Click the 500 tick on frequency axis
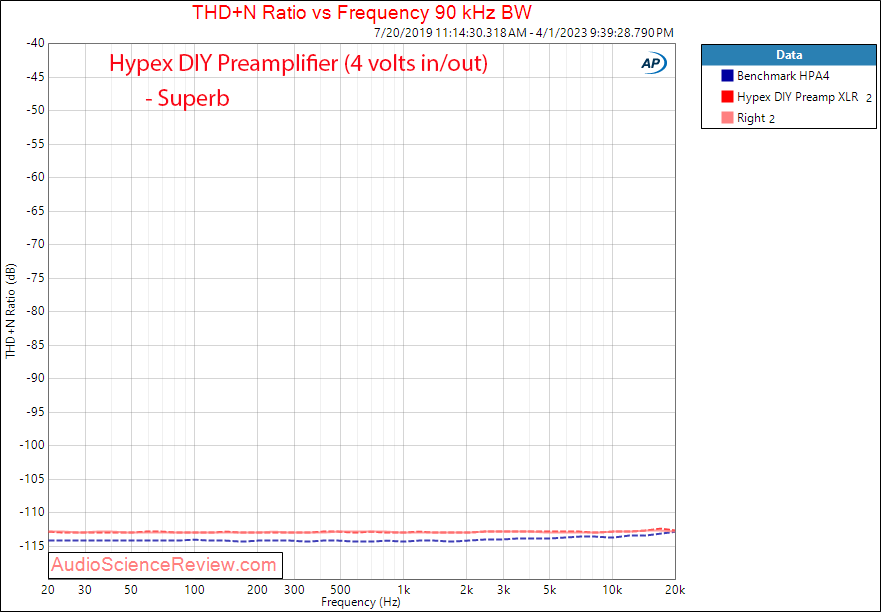Screen dimensions: 881x612 pyautogui.click(x=340, y=590)
